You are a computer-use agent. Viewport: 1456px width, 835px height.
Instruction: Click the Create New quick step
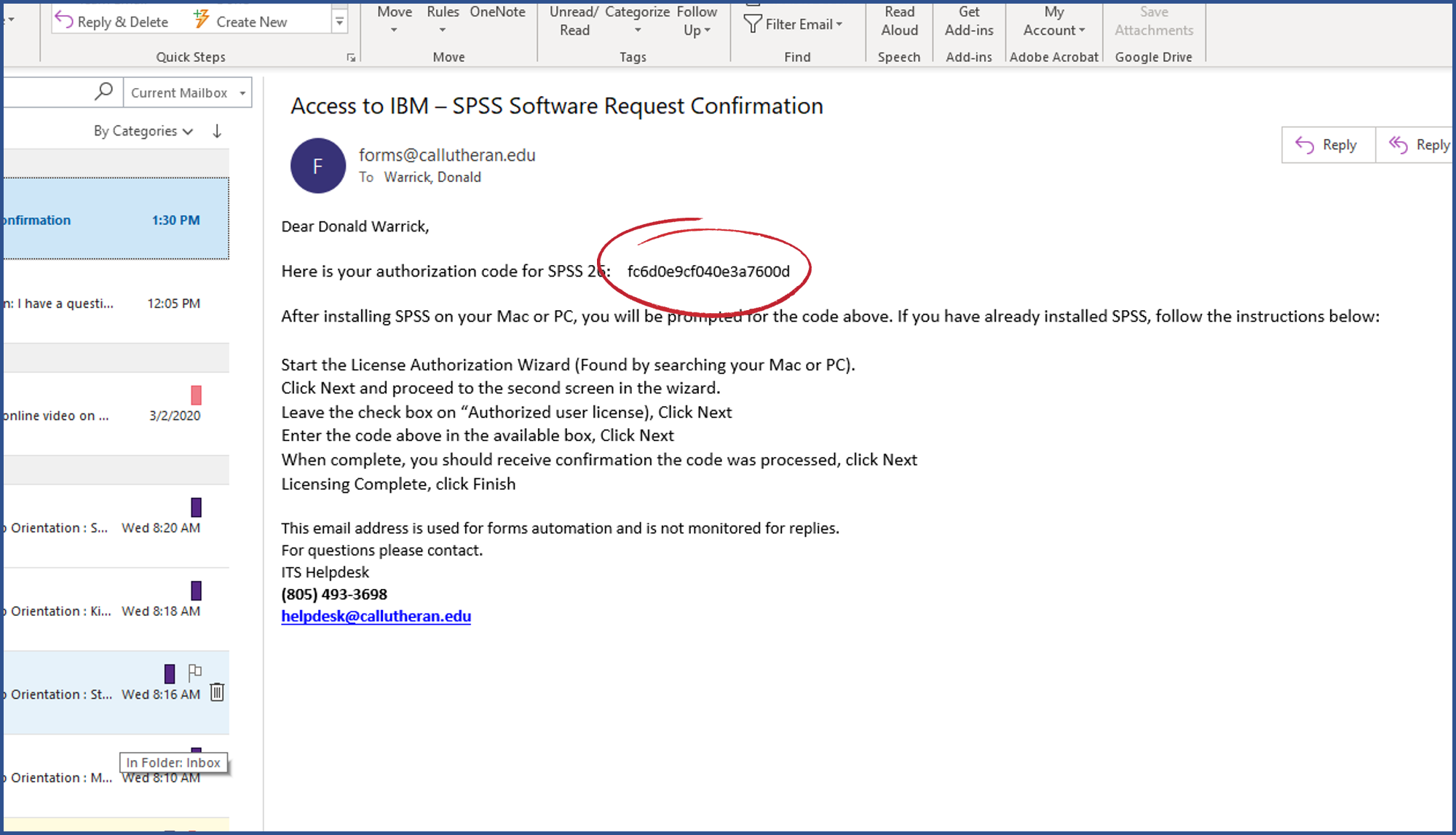point(240,22)
